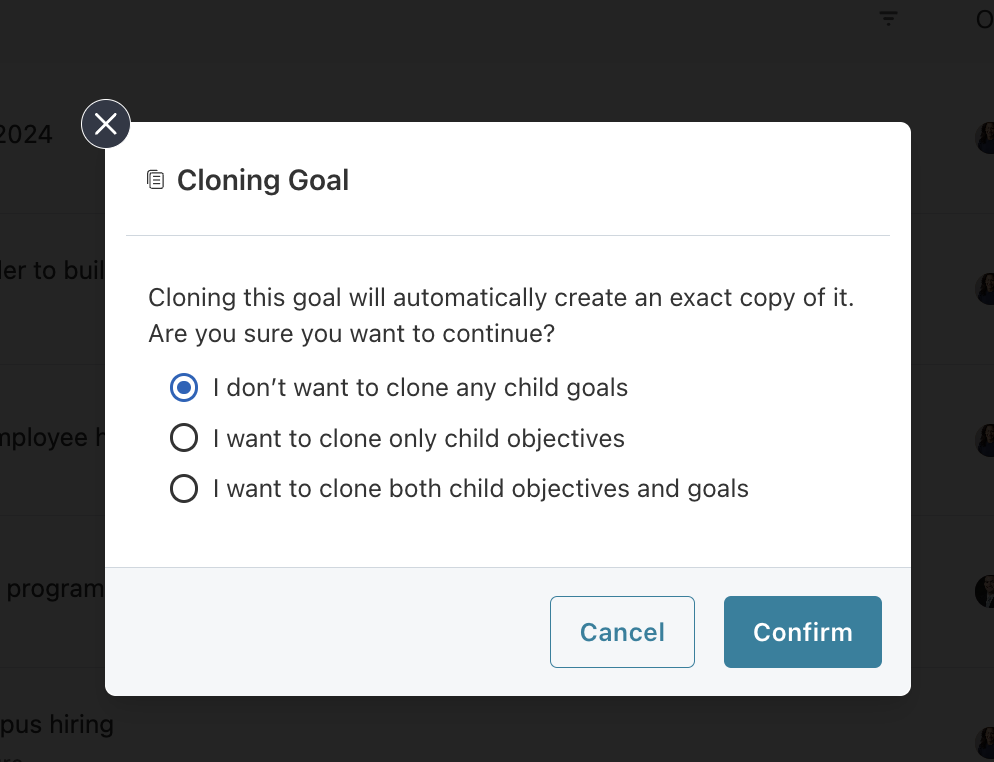Select "I don't want to clone any child goals"

(184, 388)
